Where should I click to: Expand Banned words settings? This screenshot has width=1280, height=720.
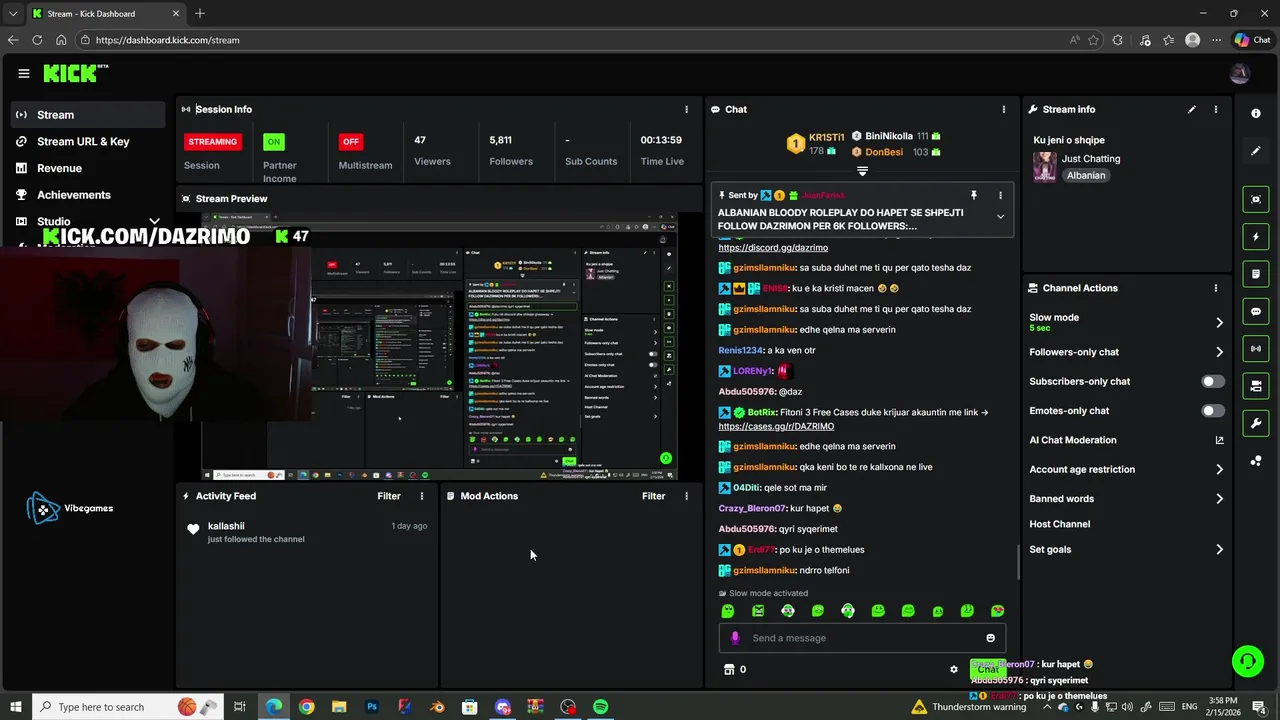pyautogui.click(x=1219, y=499)
